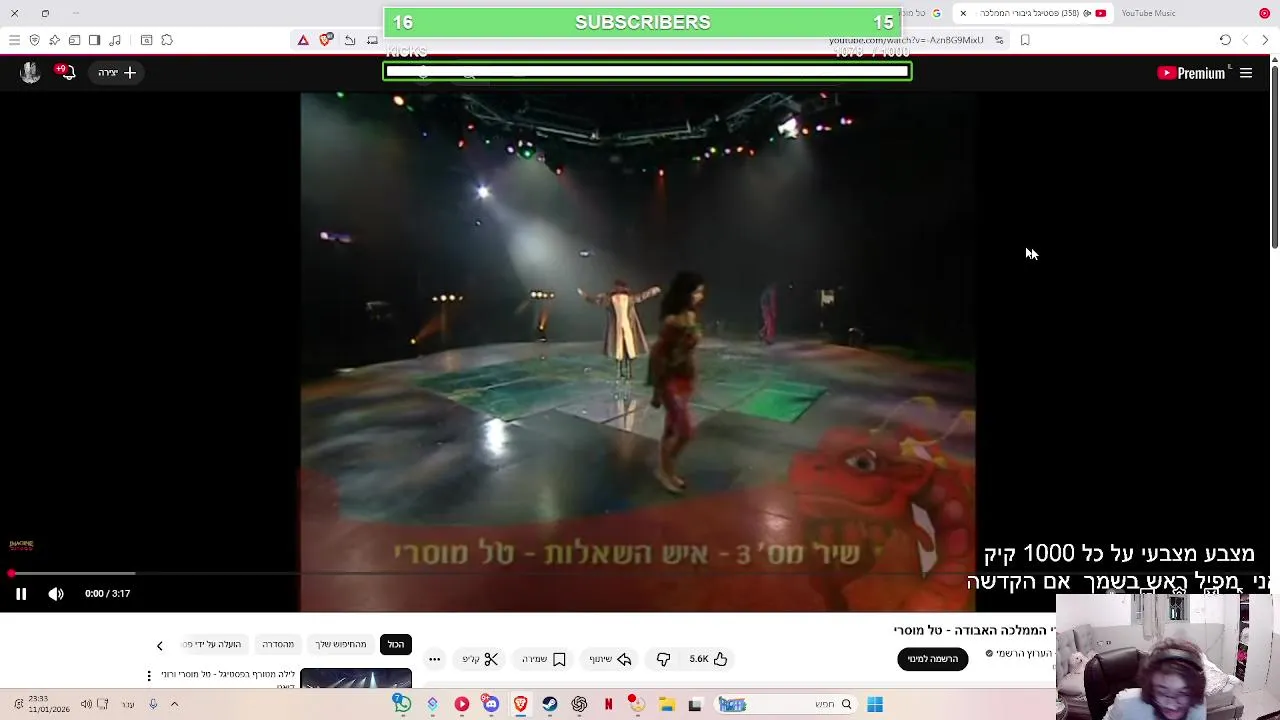Close the active YouTube tab
The height and width of the screenshot is (720, 1280).
click(963, 13)
